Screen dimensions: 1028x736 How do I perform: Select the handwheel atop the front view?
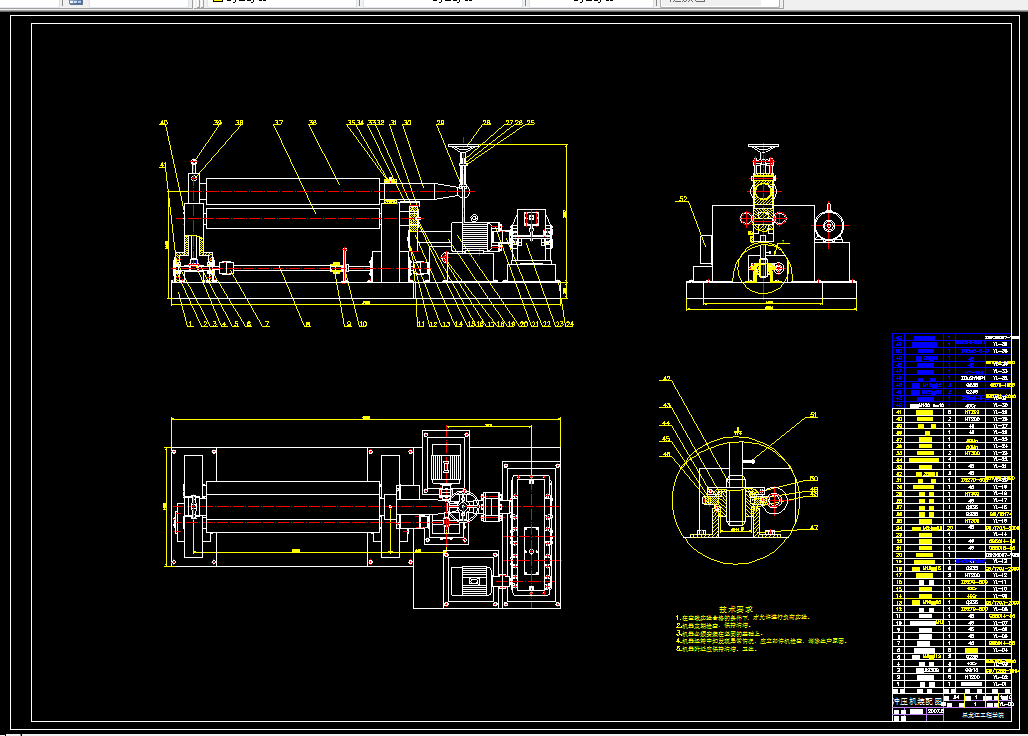click(464, 147)
